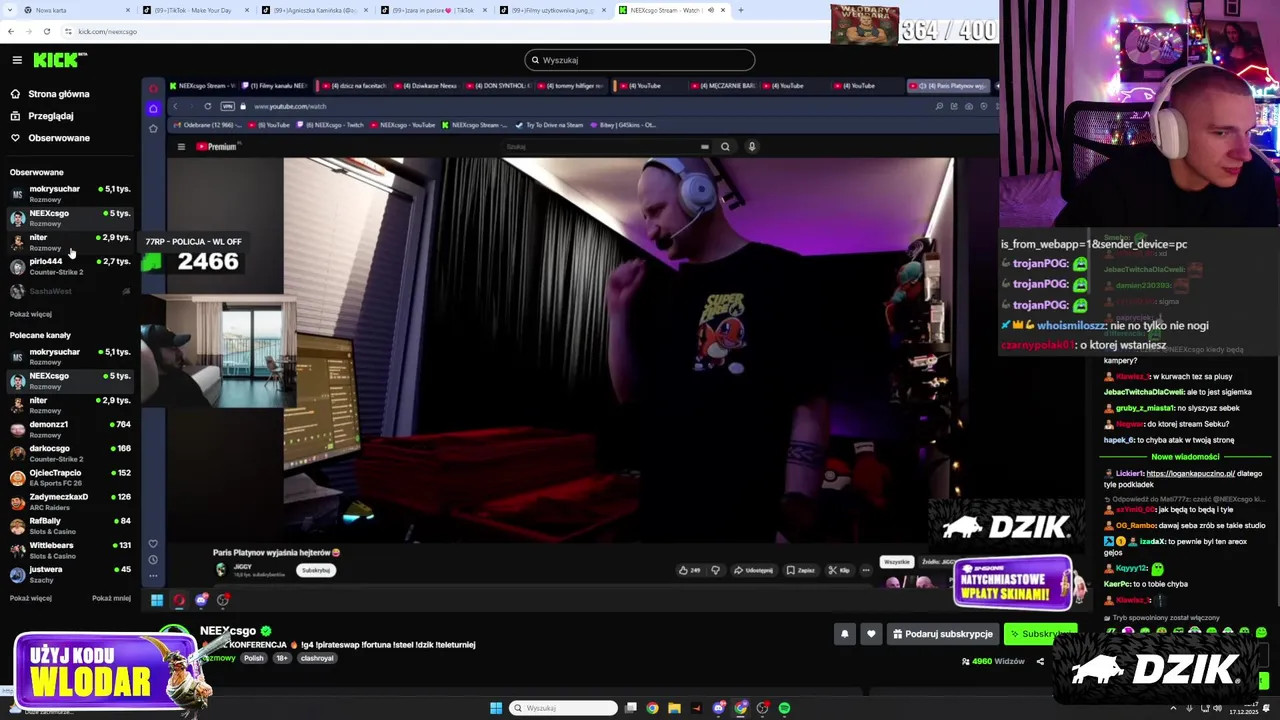Click the YouTube Subskrybuj button in stream
This screenshot has width=1280, height=720.
(x=315, y=570)
